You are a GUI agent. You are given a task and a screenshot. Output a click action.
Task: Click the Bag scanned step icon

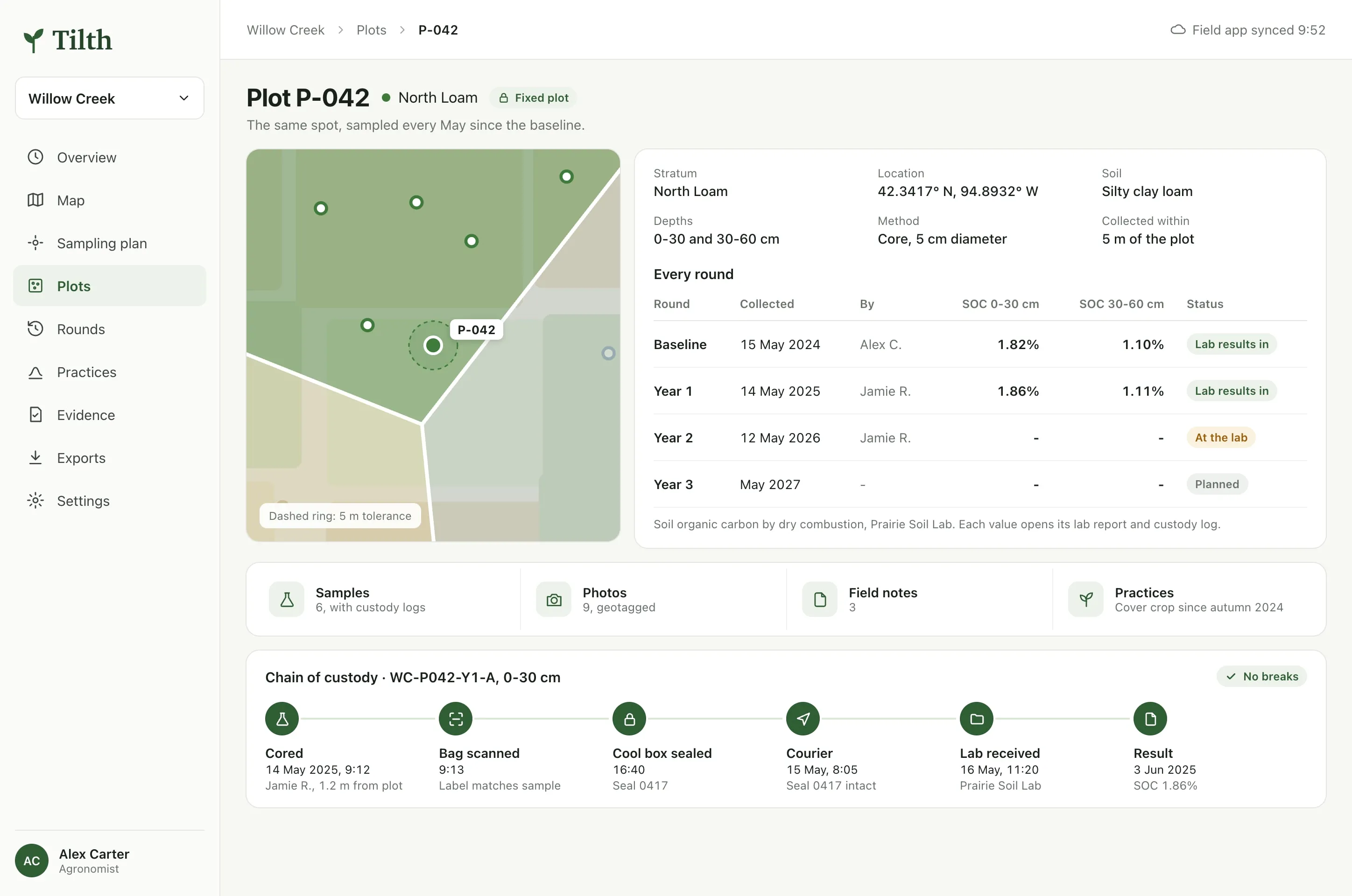coord(456,719)
